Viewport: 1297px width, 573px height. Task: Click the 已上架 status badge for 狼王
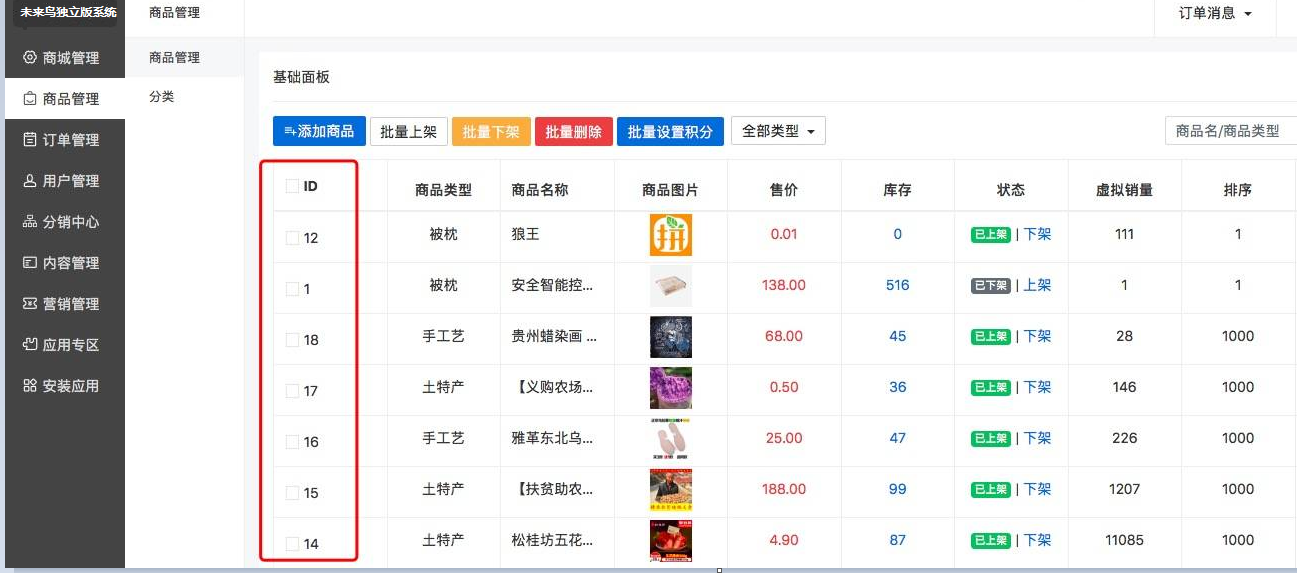991,235
